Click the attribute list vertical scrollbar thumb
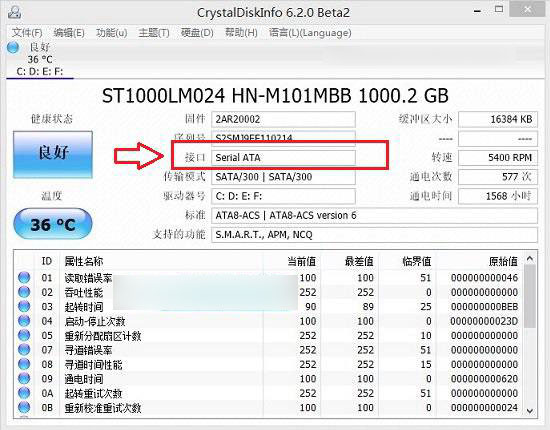Image resolution: width=550 pixels, height=430 pixels. click(x=530, y=296)
